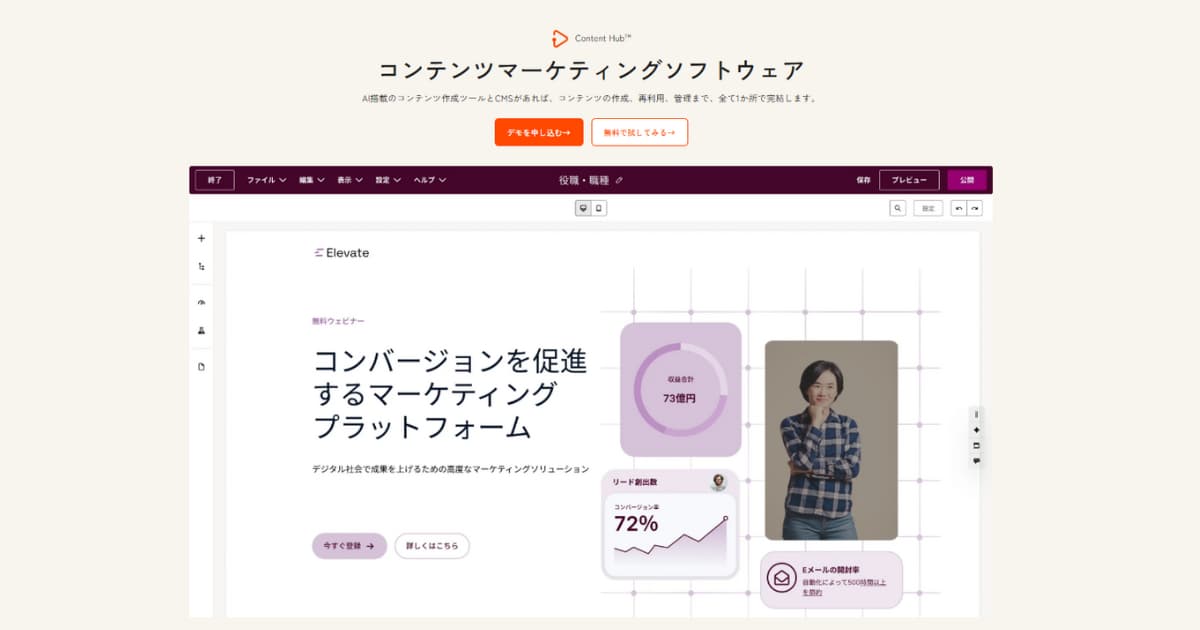Open the ヘルプ menu
This screenshot has height=630, width=1200.
tap(430, 180)
